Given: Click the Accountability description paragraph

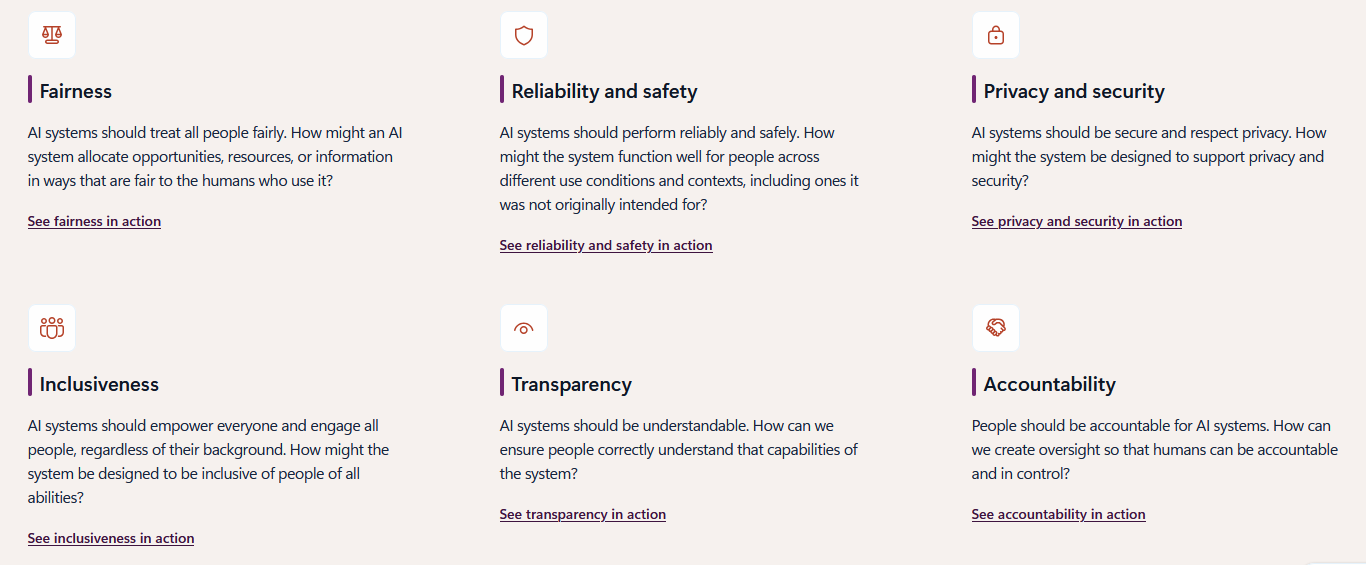Looking at the screenshot, I should pos(1155,450).
